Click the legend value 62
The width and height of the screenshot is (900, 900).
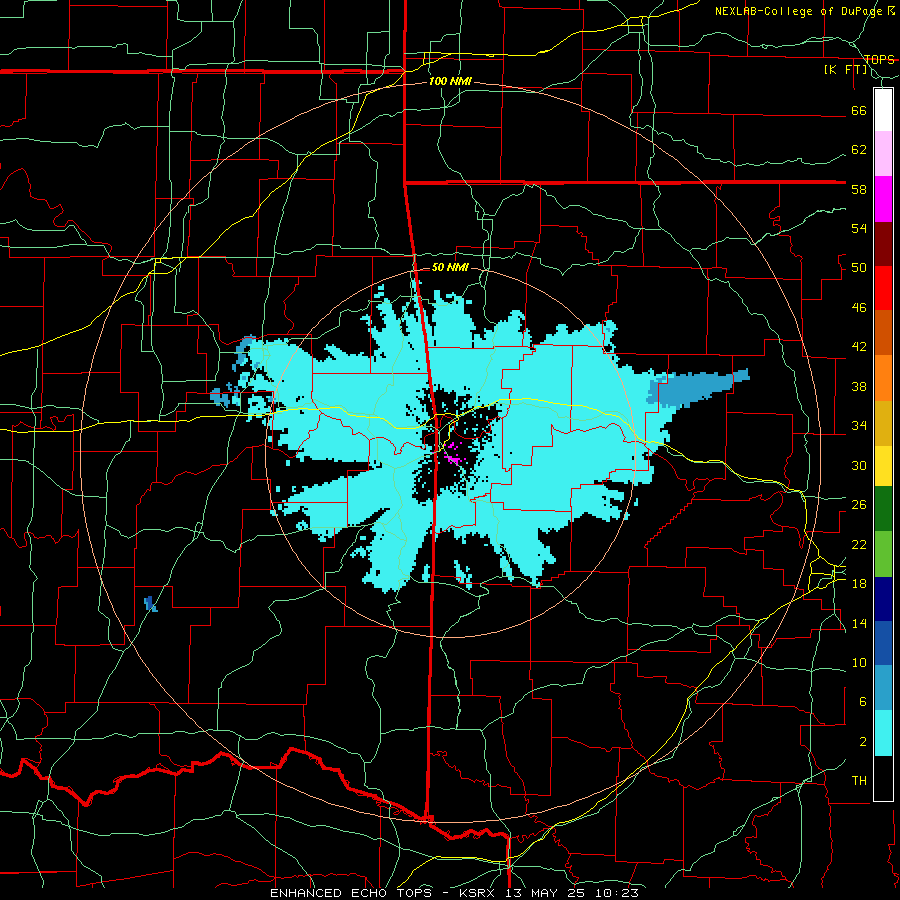(x=859, y=150)
